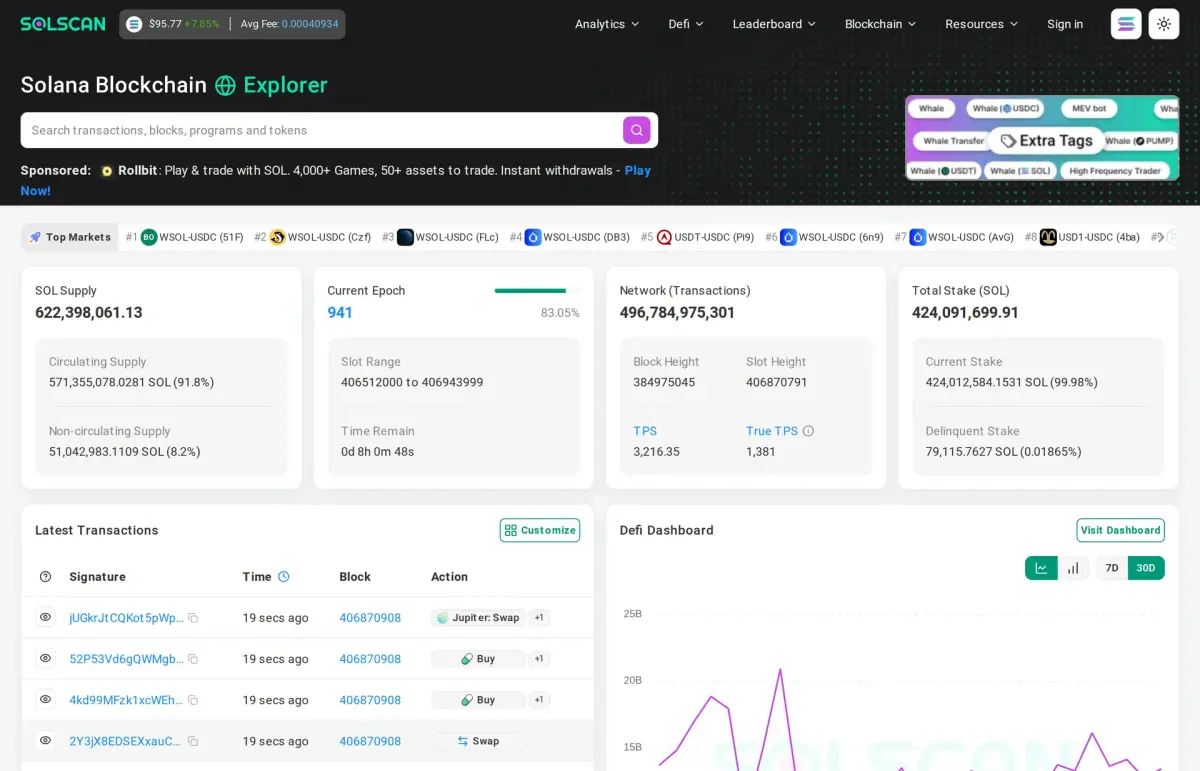Open the WSOL-USDC (51F) market

click(x=201, y=237)
